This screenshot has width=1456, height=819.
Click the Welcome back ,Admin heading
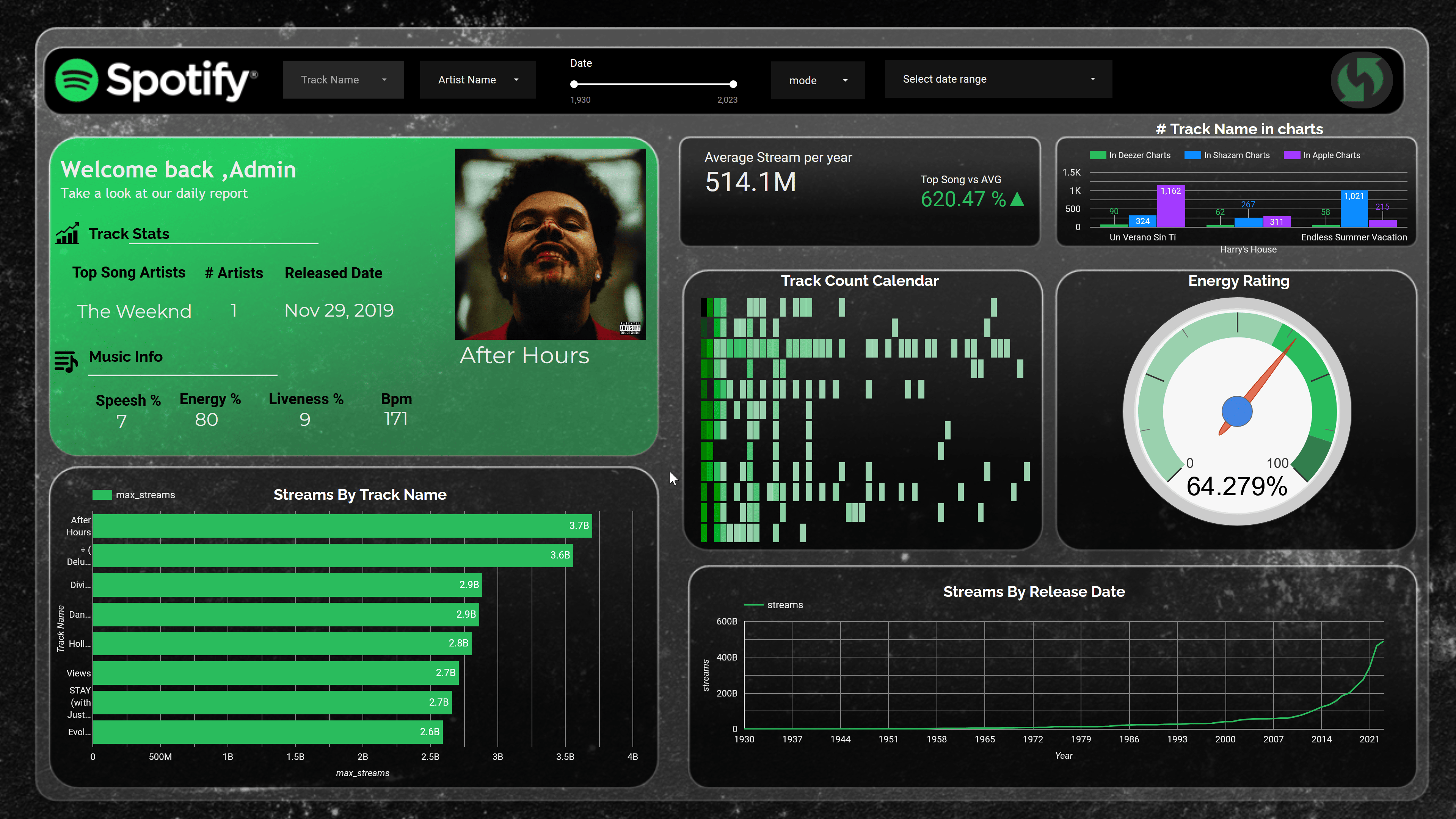(x=178, y=169)
